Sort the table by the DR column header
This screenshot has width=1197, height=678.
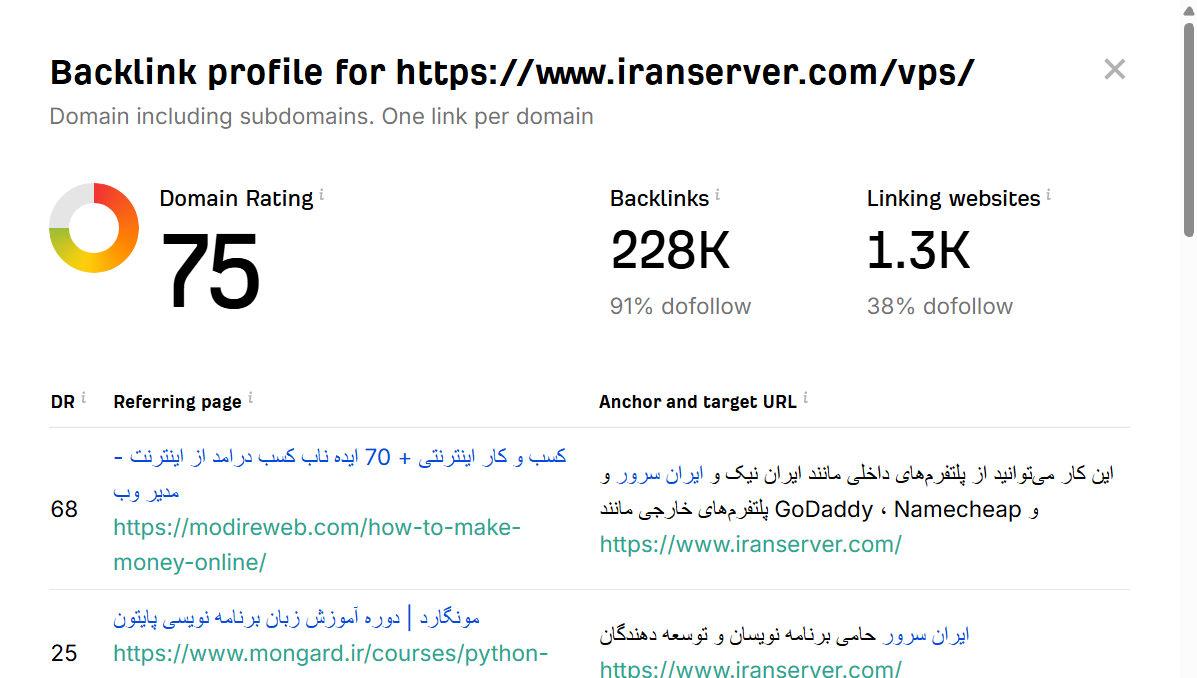tap(61, 401)
